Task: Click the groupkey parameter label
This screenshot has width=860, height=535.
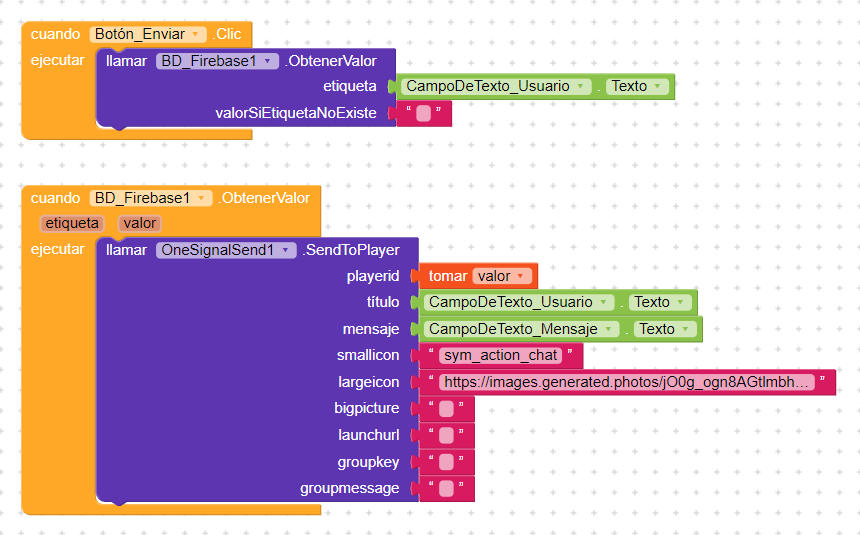Action: pyautogui.click(x=368, y=462)
